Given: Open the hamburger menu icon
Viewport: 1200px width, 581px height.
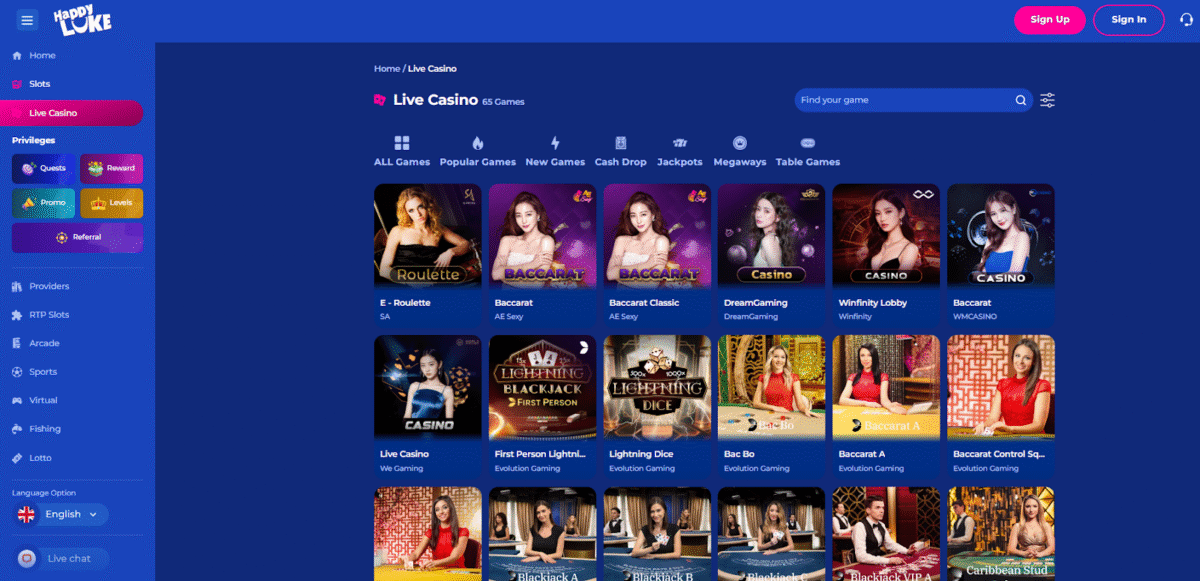Looking at the screenshot, I should pyautogui.click(x=27, y=20).
